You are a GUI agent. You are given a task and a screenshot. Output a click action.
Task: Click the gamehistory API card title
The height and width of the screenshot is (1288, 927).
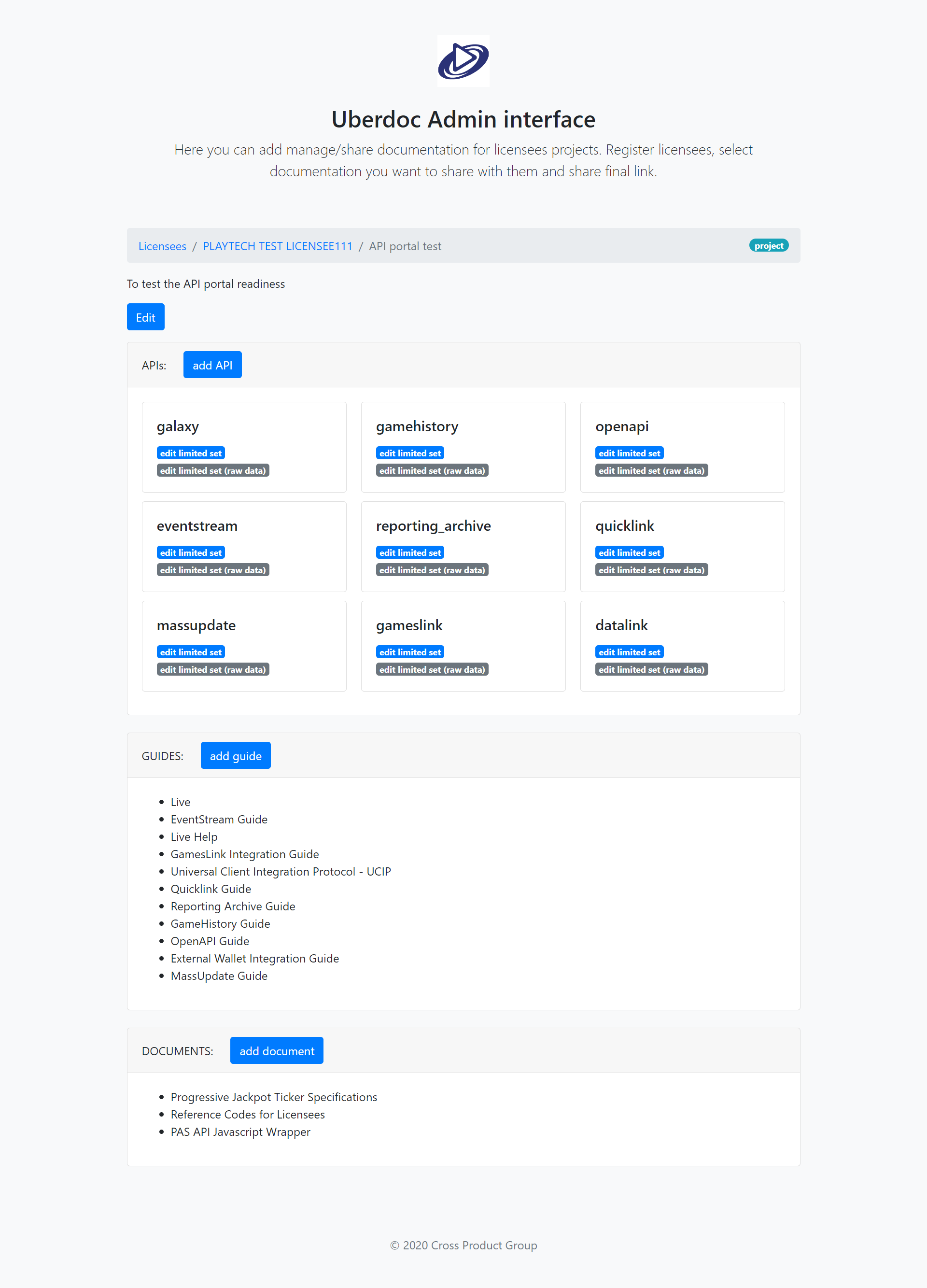(417, 426)
